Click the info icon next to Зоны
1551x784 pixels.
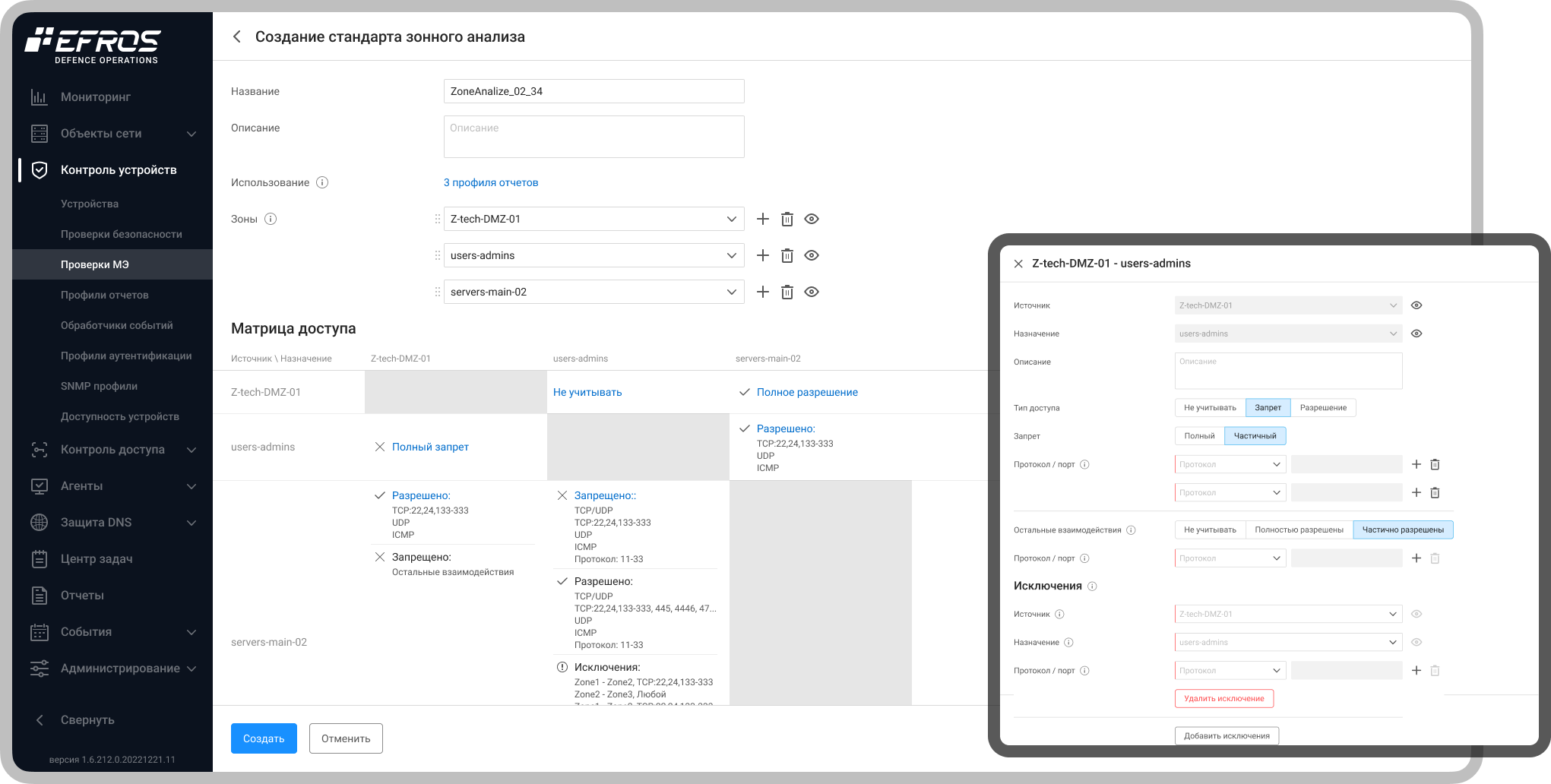(x=271, y=219)
